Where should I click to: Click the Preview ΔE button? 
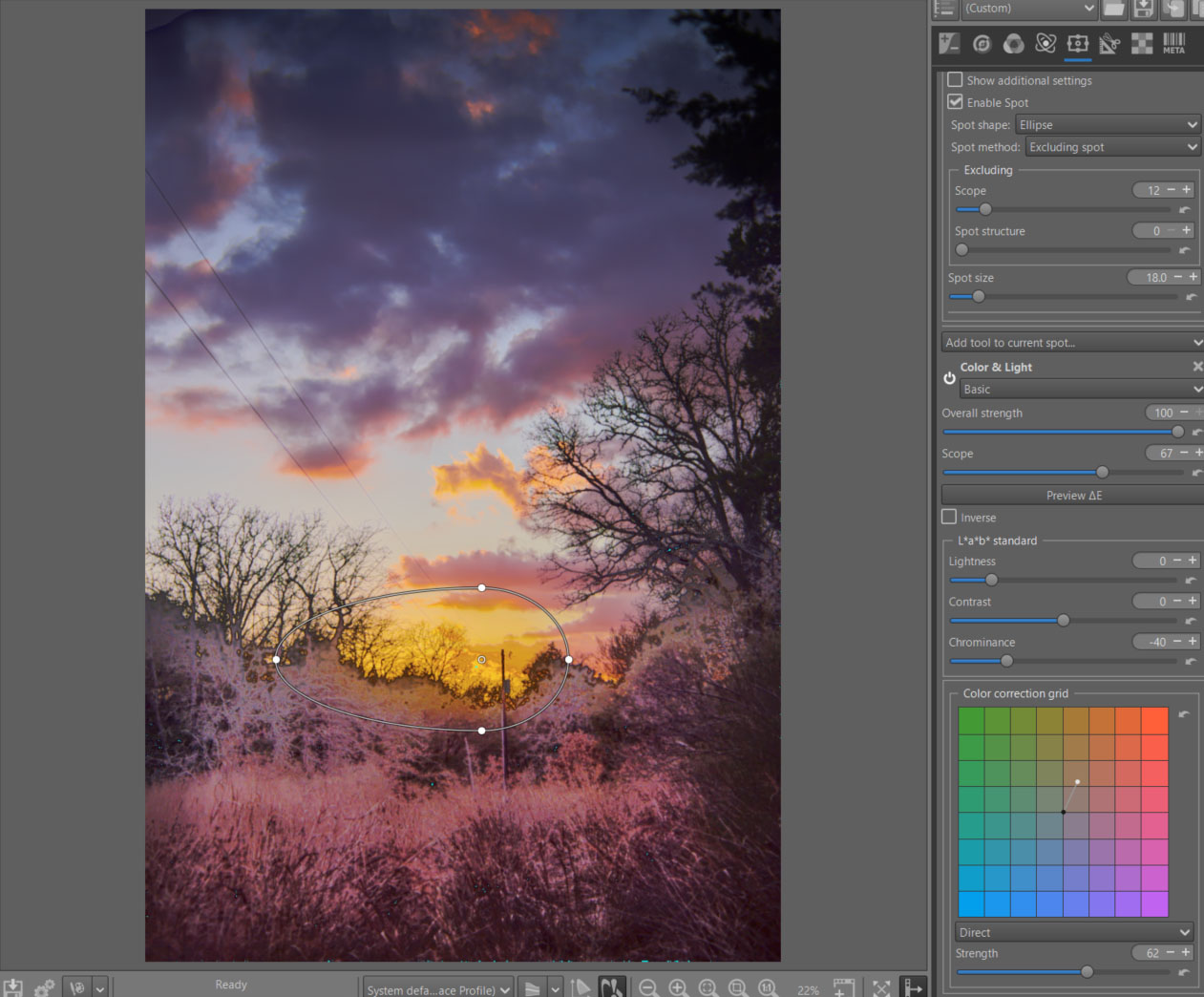(x=1073, y=495)
